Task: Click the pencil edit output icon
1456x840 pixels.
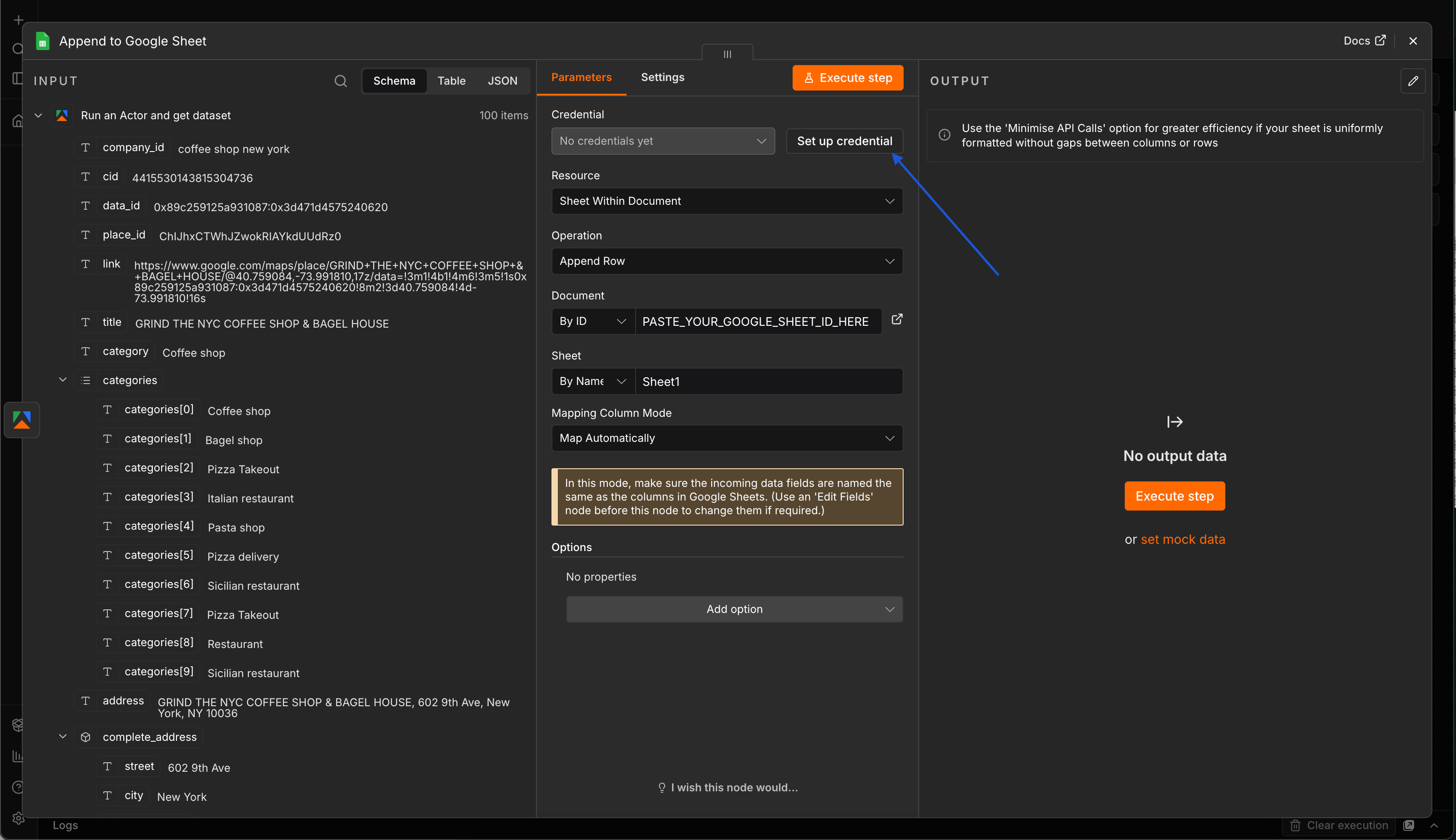Action: coord(1413,81)
